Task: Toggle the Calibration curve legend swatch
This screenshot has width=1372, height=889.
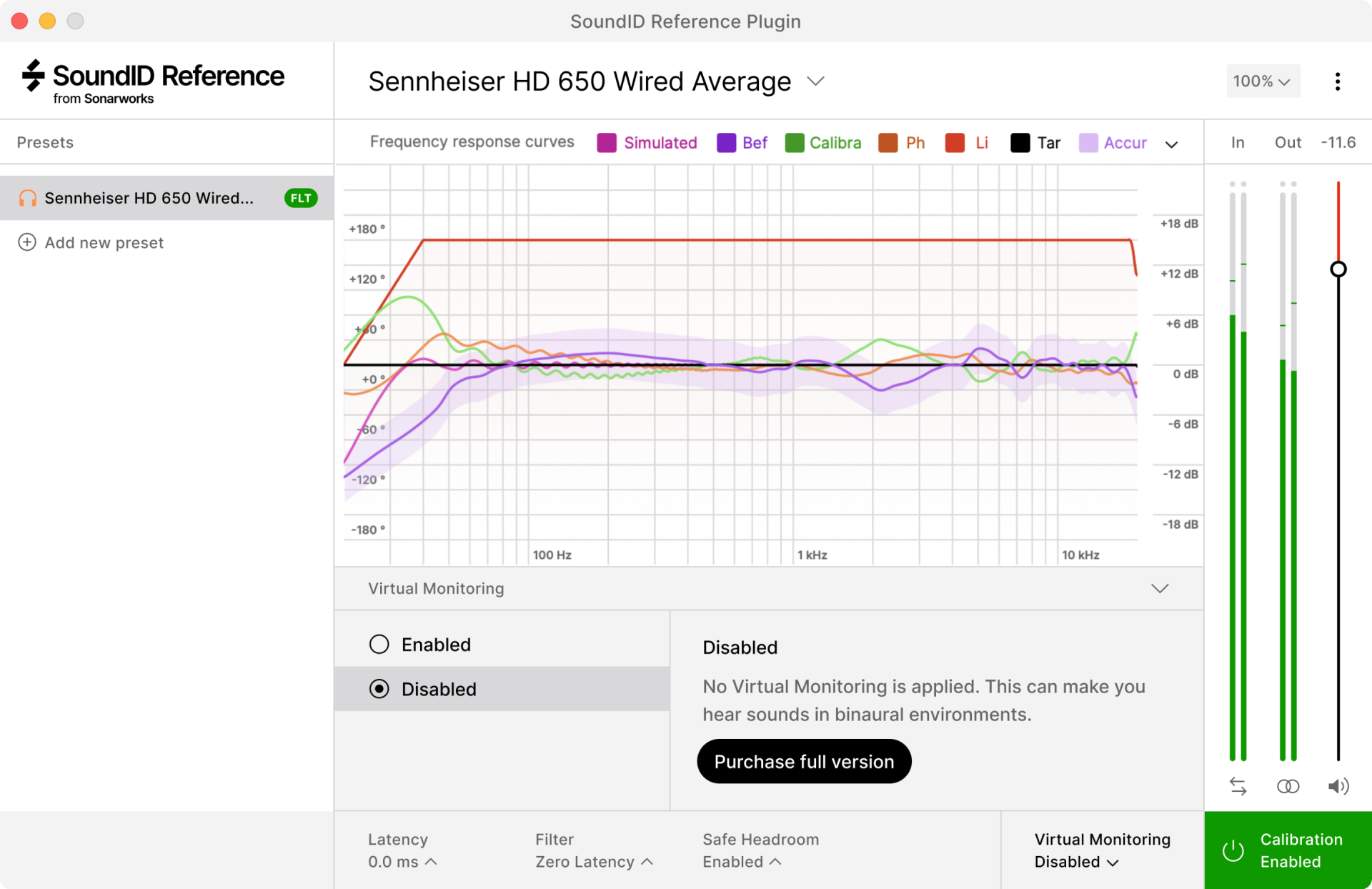Action: [794, 143]
